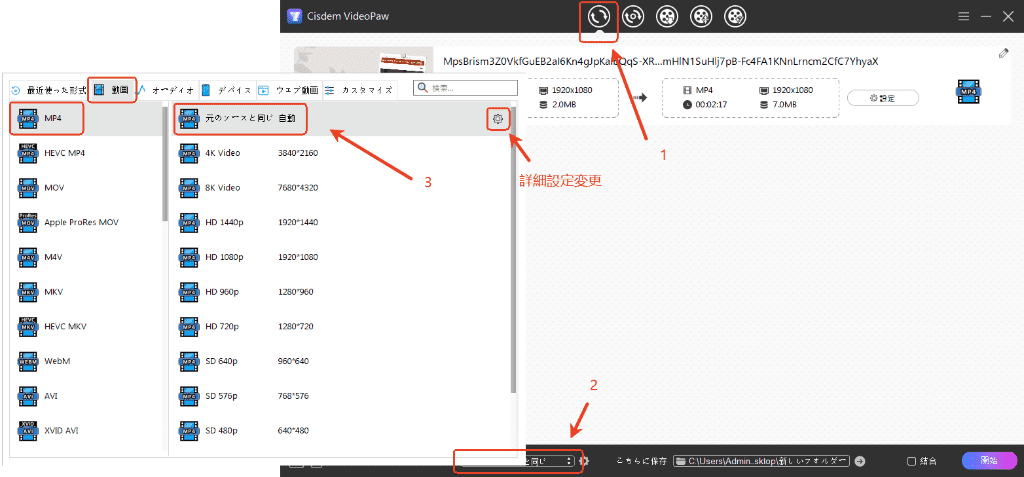The width and height of the screenshot is (1024, 477).
Task: Switch to ウェブ動画 web video tab
Action: click(289, 90)
